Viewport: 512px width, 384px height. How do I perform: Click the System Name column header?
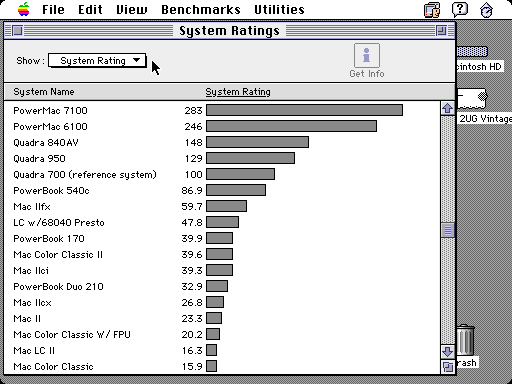[x=44, y=92]
